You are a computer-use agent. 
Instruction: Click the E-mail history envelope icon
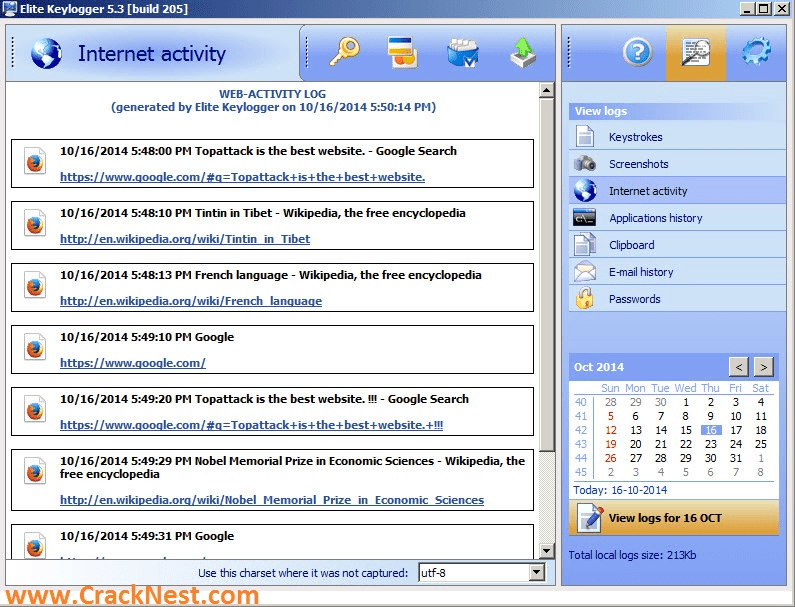(585, 271)
